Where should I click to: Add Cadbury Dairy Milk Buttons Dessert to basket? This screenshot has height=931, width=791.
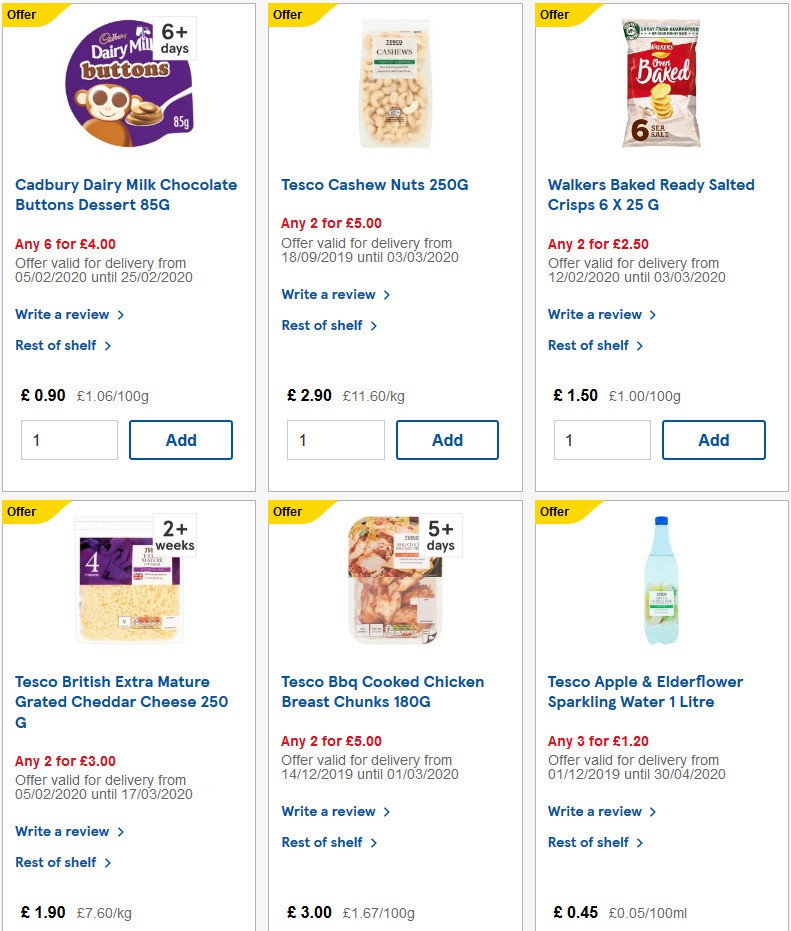tap(180, 439)
